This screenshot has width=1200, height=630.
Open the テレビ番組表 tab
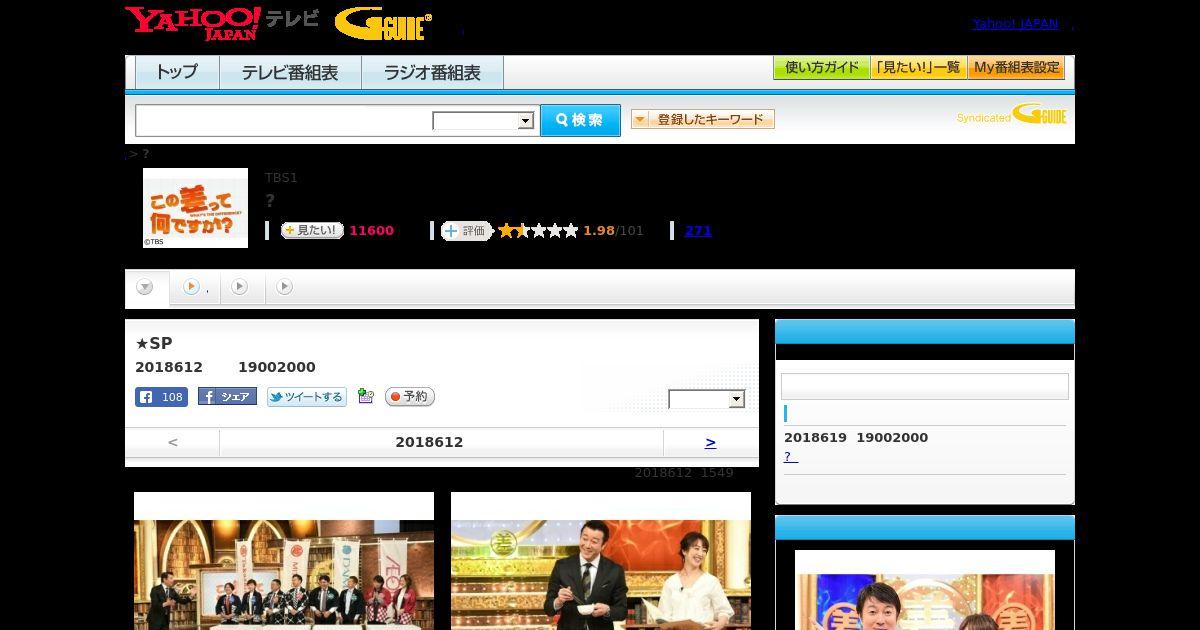(290, 73)
